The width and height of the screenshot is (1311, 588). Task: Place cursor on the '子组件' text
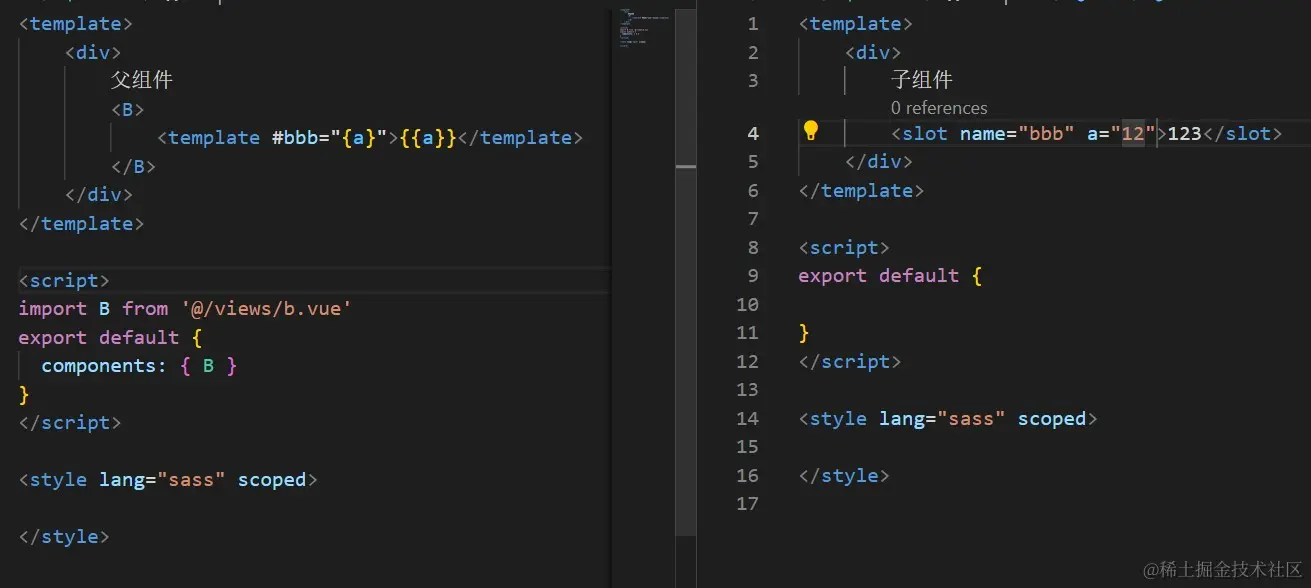922,80
